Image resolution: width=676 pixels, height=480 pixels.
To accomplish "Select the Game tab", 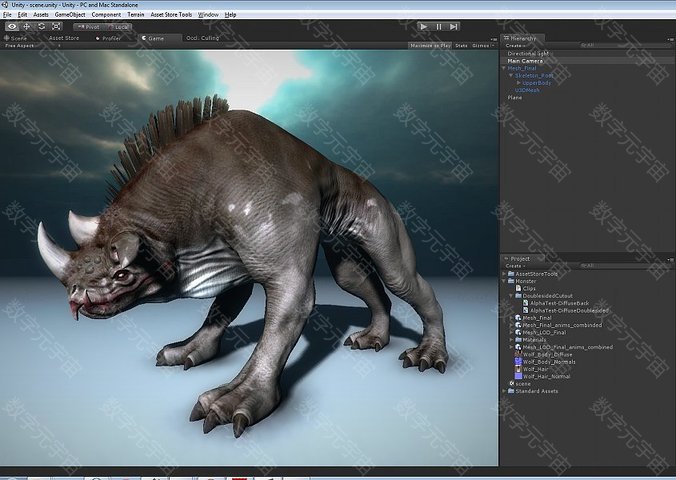I will coord(160,38).
